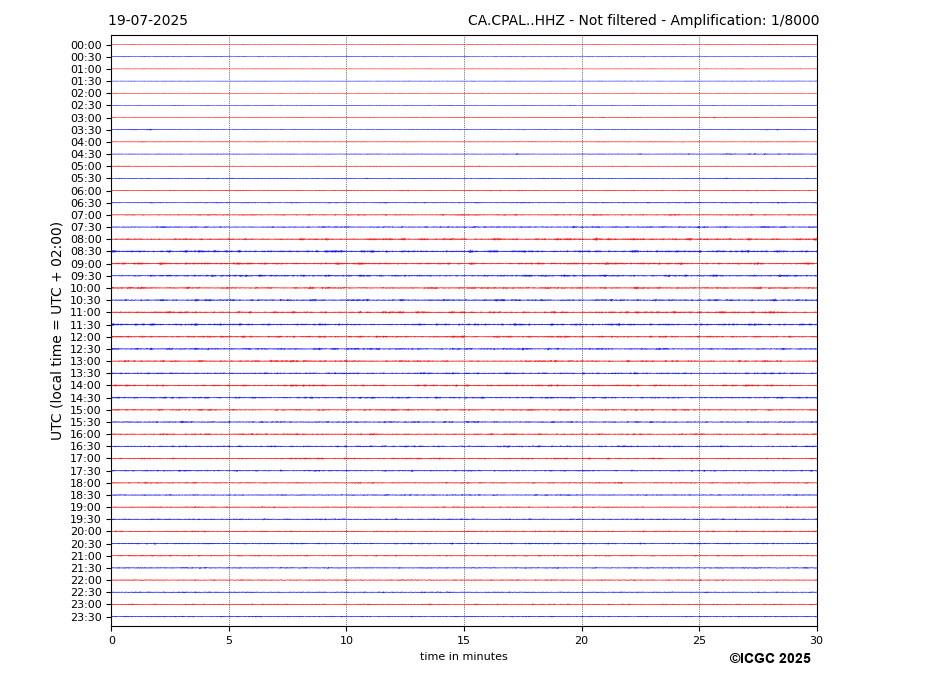Click the x-axis tick label 15
927x696 pixels.
click(x=464, y=640)
